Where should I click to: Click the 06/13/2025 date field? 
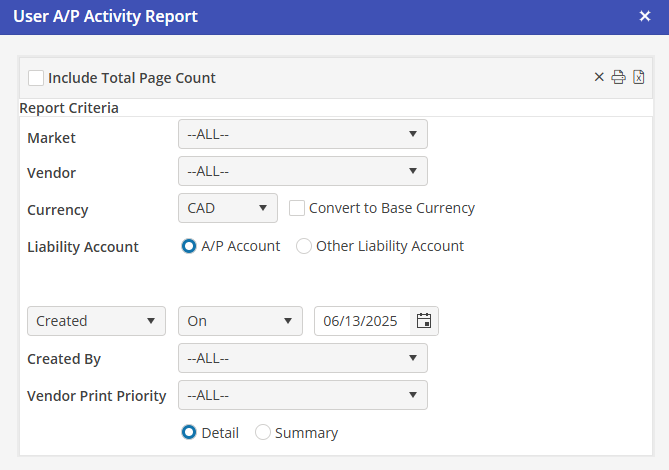362,321
